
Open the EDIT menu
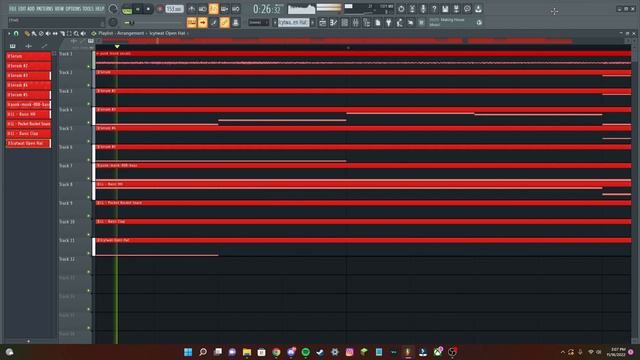pos(22,9)
